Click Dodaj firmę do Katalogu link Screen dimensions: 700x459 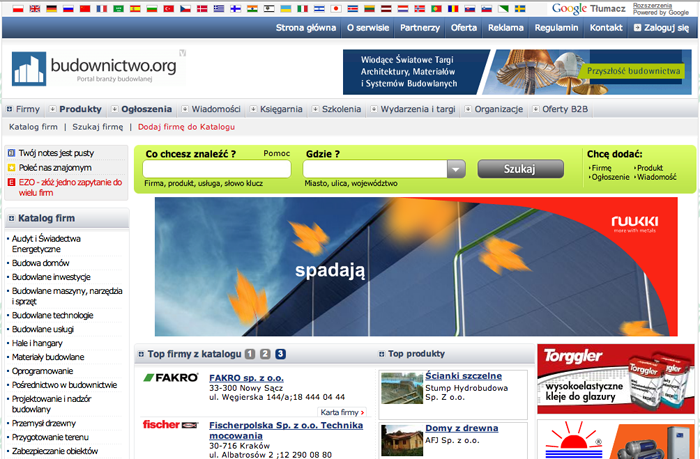point(186,127)
